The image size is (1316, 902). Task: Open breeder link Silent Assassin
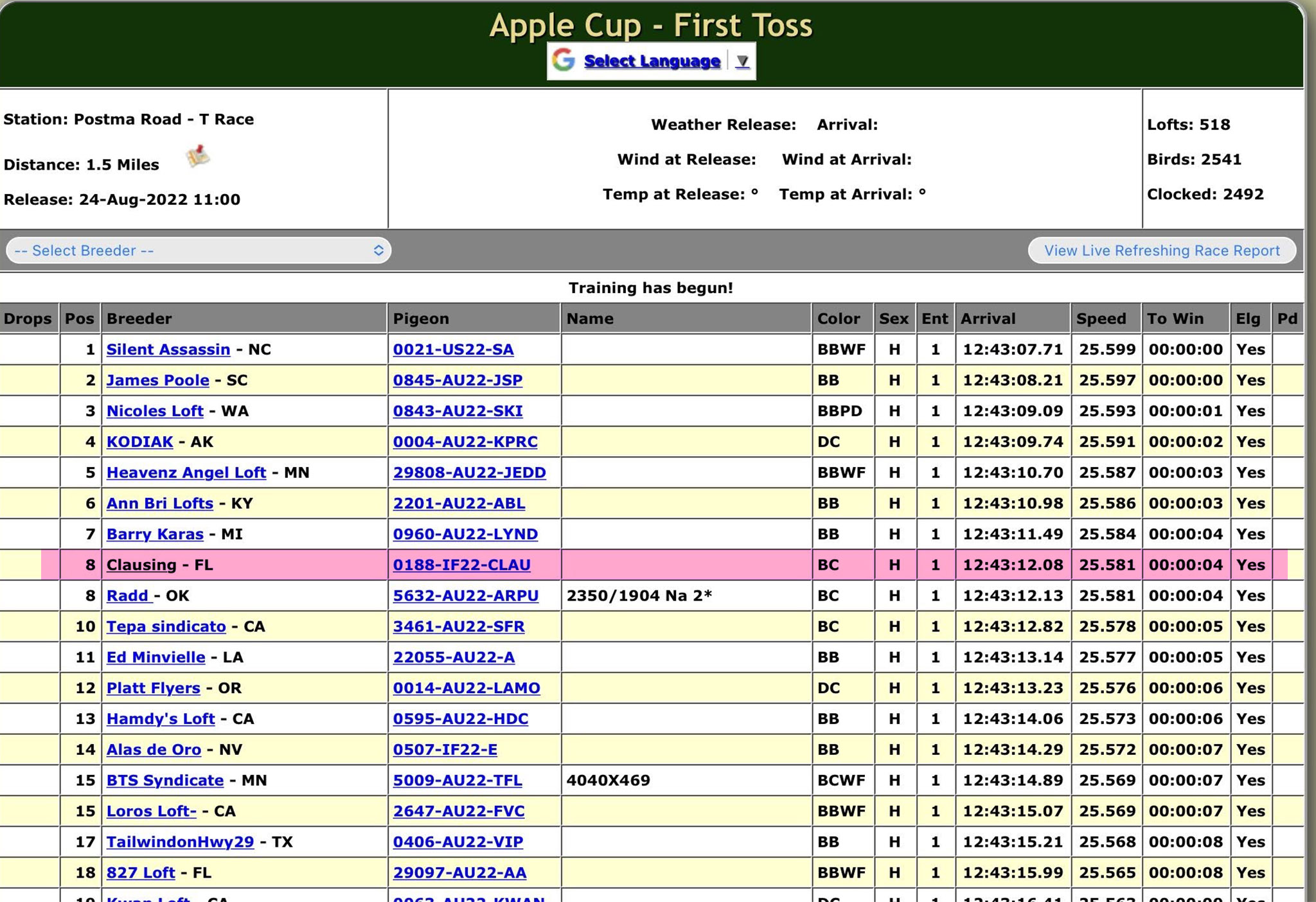coord(168,349)
